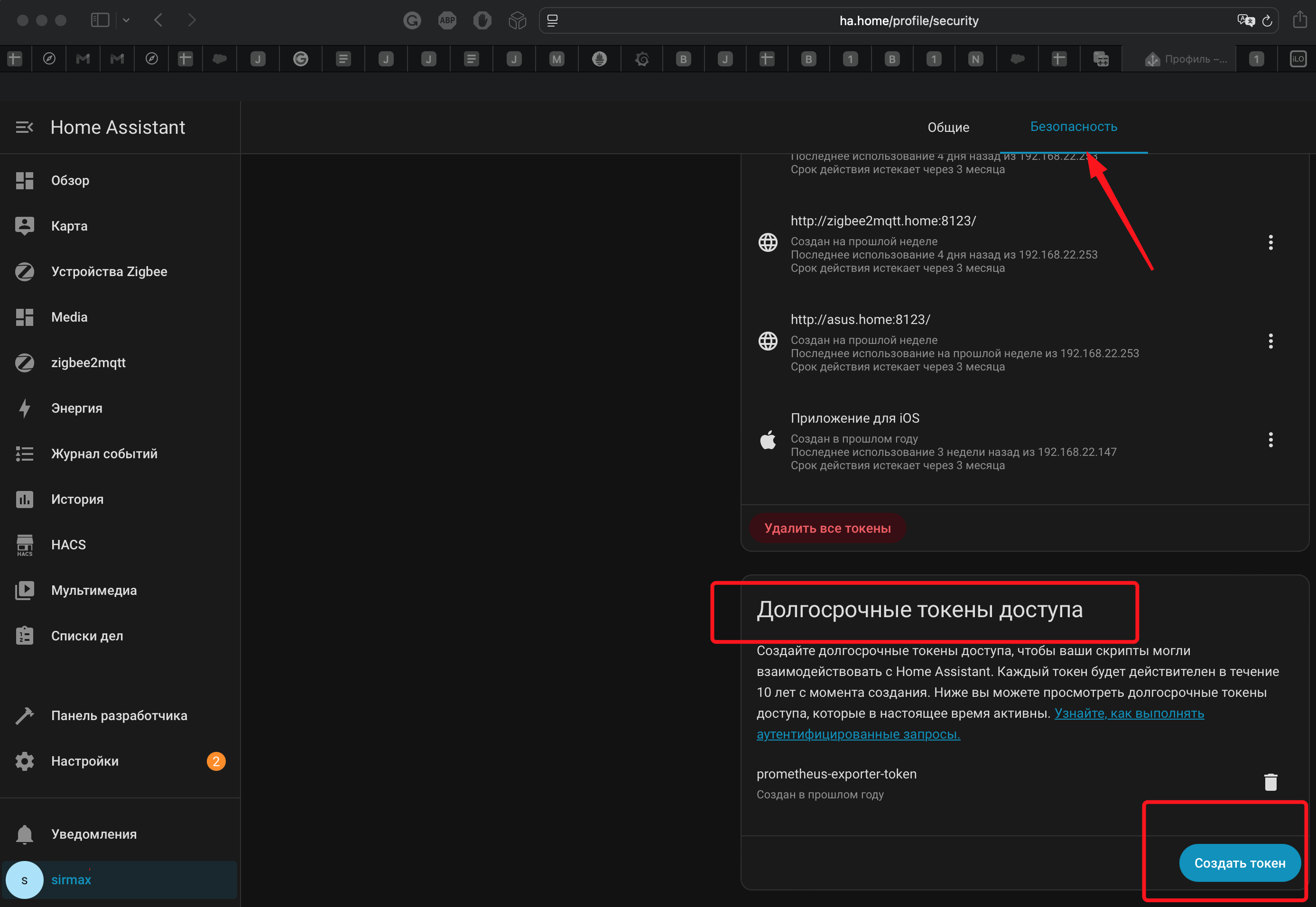Image resolution: width=1316 pixels, height=907 pixels.
Task: Select the Безопасность tab
Action: click(1074, 127)
